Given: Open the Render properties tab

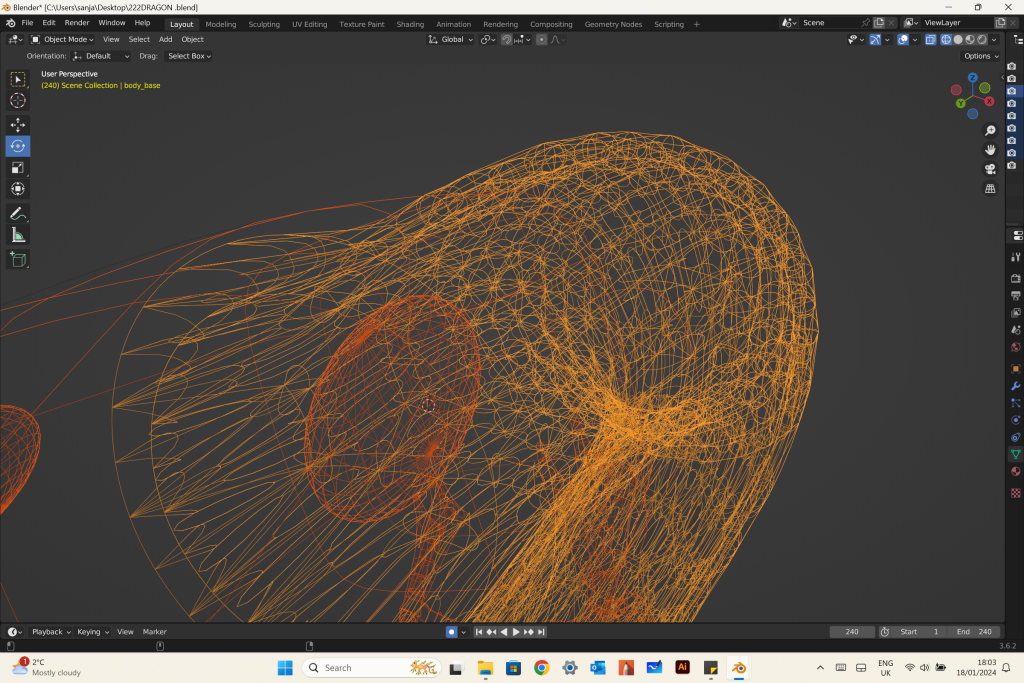Looking at the screenshot, I should point(1016,279).
